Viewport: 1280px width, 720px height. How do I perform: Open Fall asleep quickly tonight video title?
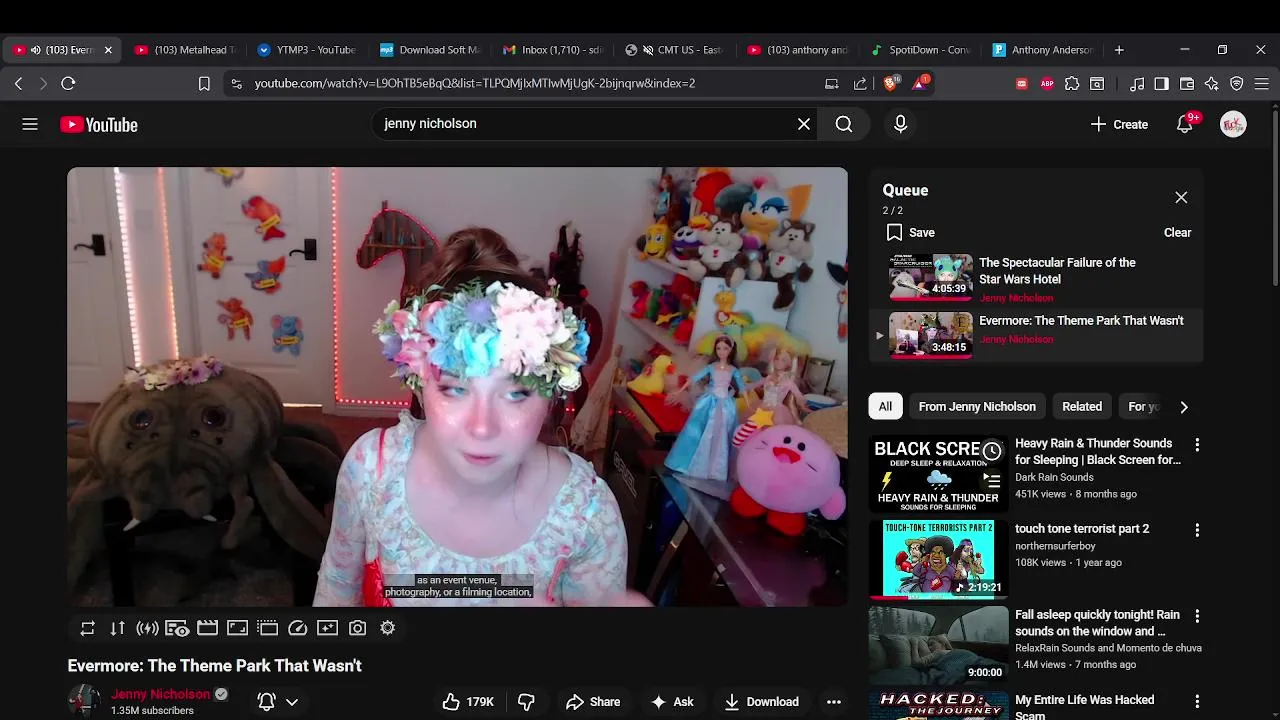coord(1097,623)
